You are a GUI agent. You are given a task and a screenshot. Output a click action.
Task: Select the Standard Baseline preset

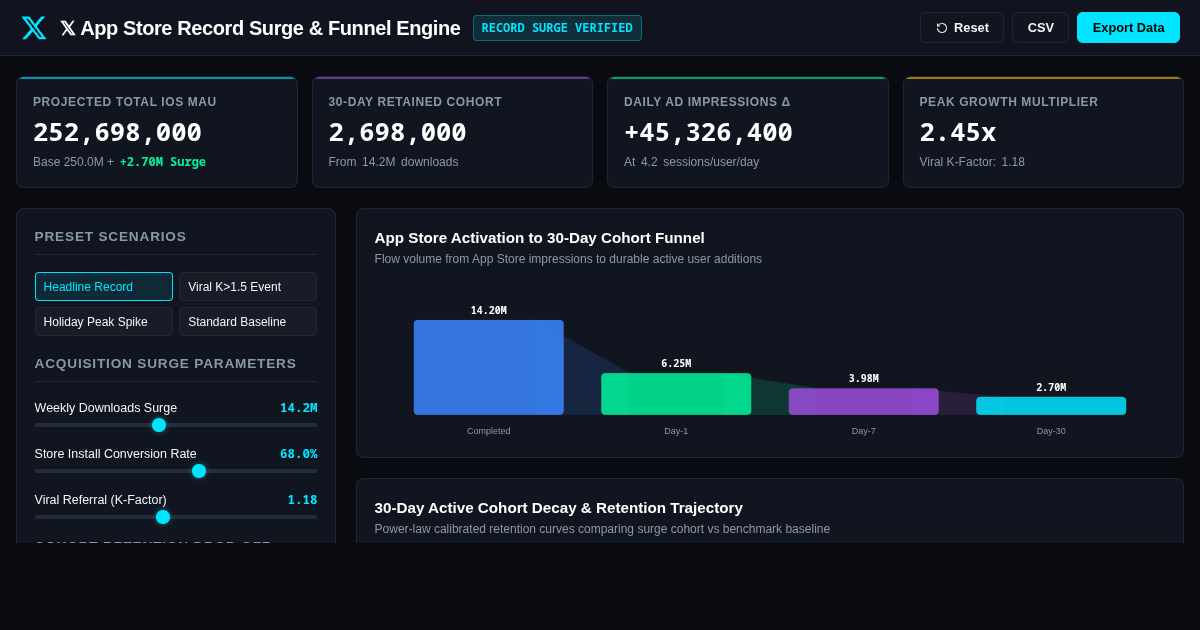[x=248, y=322]
